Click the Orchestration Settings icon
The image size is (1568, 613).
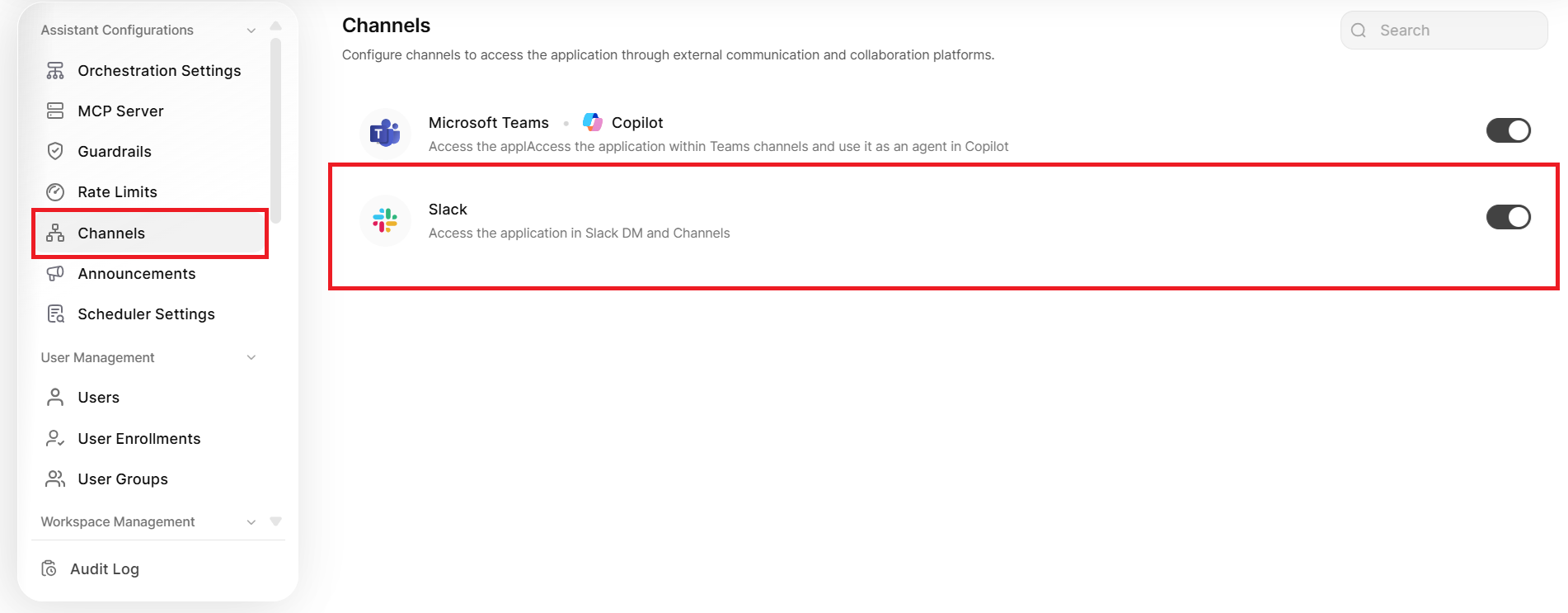55,71
